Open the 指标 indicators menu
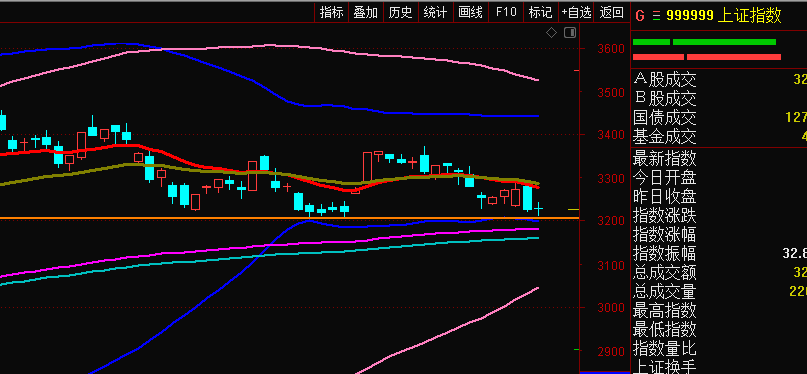This screenshot has height=374, width=807. click(x=331, y=13)
